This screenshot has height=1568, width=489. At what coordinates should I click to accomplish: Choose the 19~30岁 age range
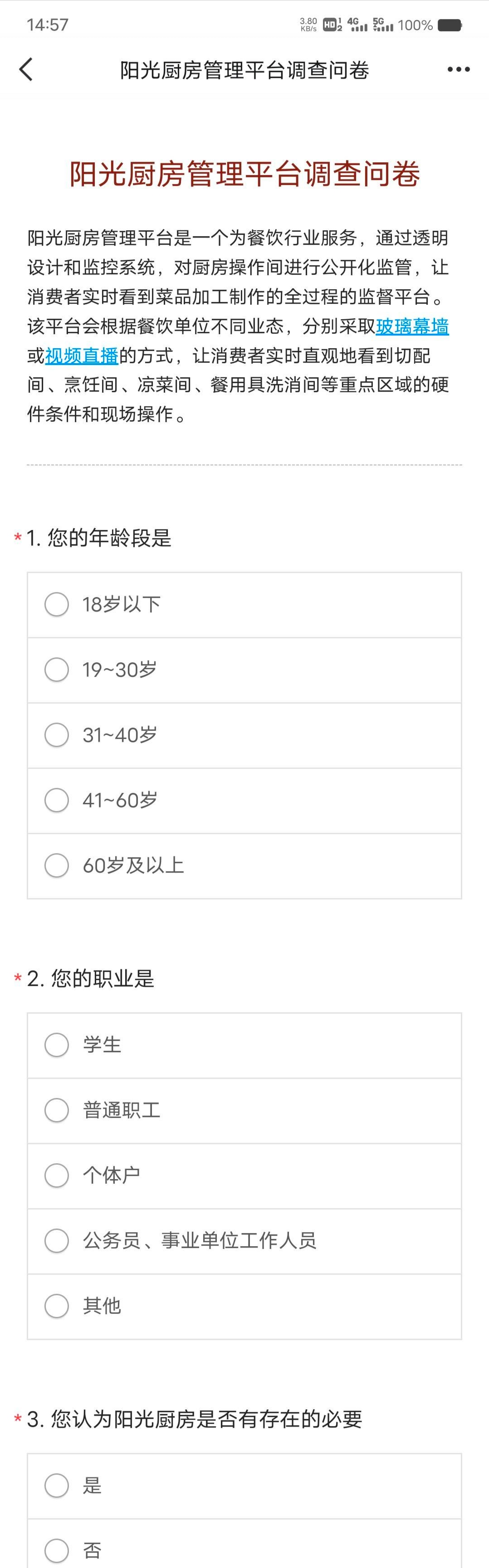57,670
